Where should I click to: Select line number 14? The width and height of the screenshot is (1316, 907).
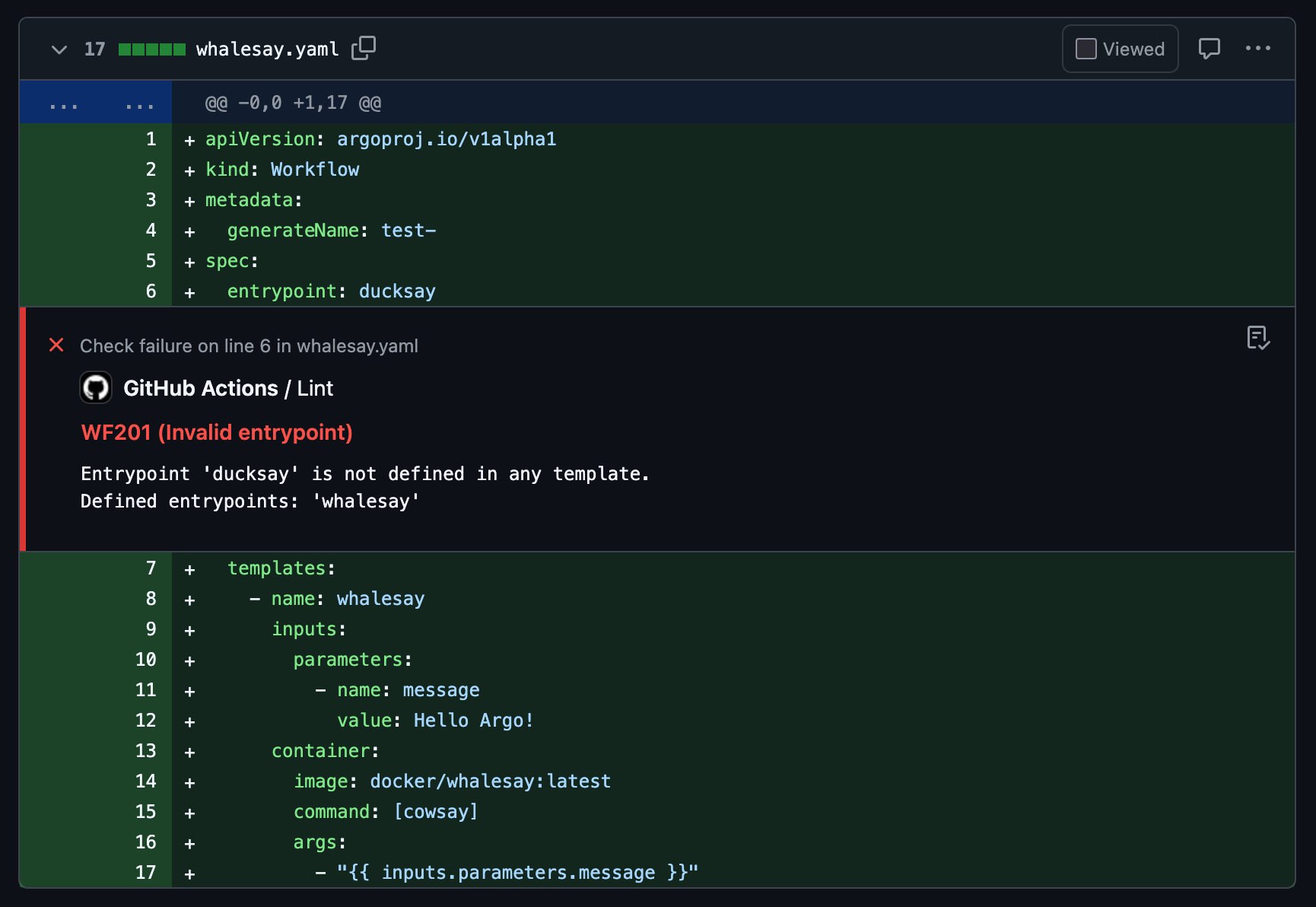(145, 781)
